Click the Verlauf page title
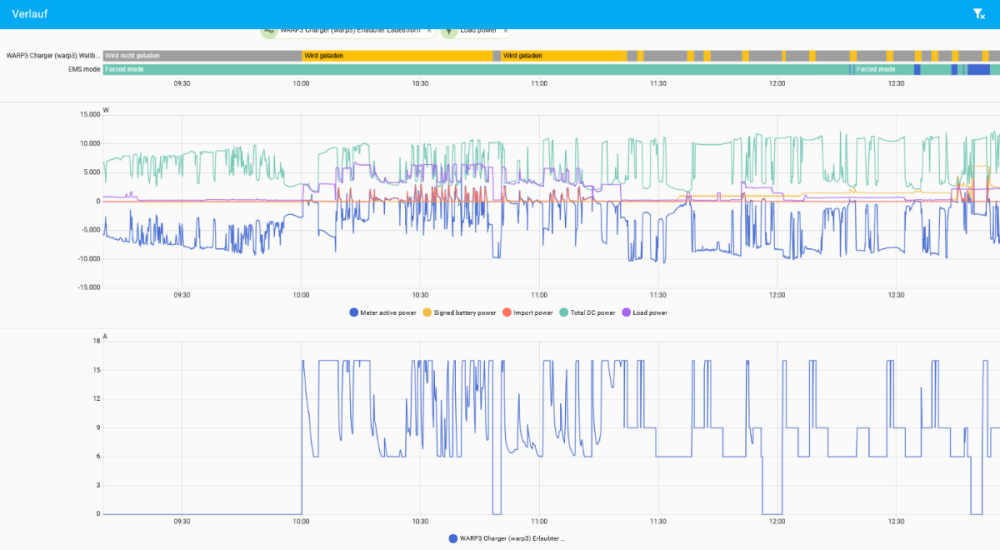This screenshot has height=550, width=1000. point(30,14)
